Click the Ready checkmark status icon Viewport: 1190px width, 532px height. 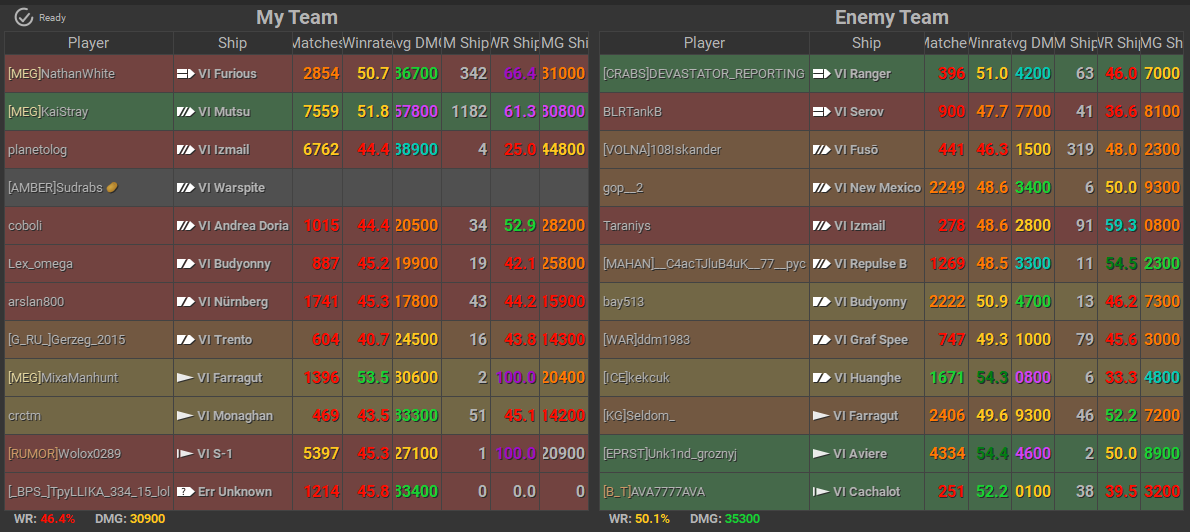24,17
